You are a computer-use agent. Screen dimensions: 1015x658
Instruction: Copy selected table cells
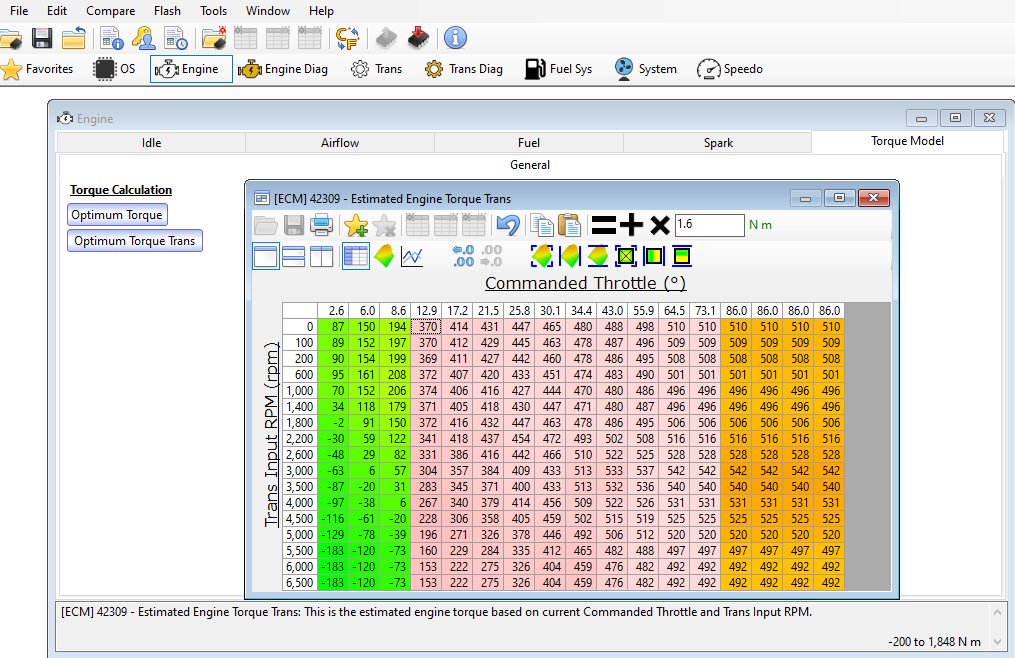[x=541, y=225]
